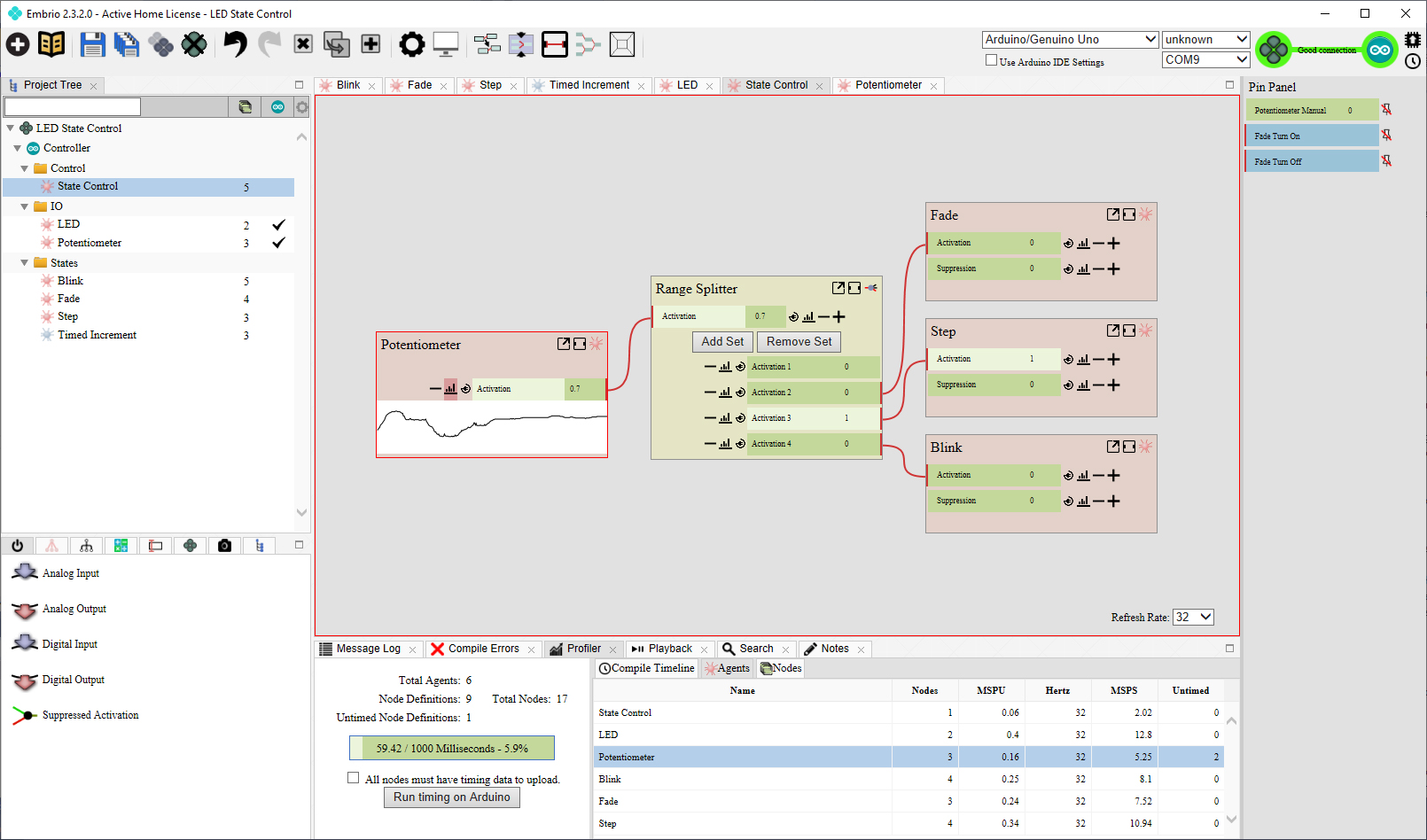Click Run timing on Arduino button
This screenshot has width=1427, height=840.
coord(452,797)
